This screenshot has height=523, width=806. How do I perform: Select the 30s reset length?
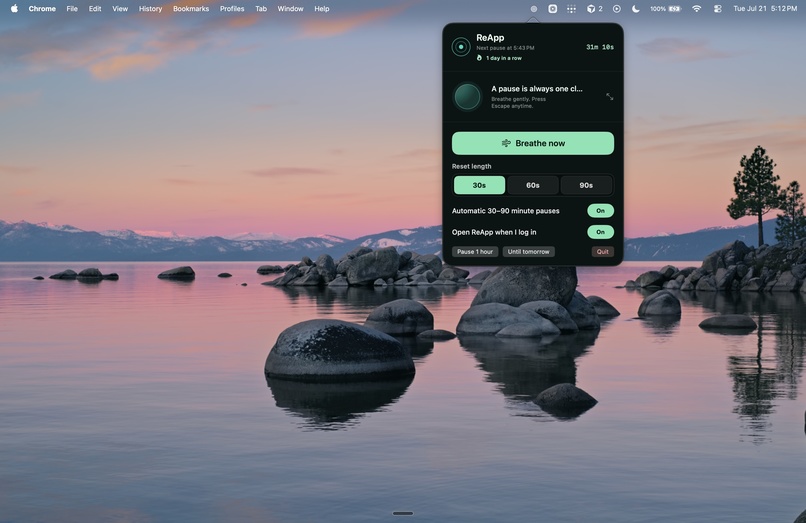tap(479, 185)
